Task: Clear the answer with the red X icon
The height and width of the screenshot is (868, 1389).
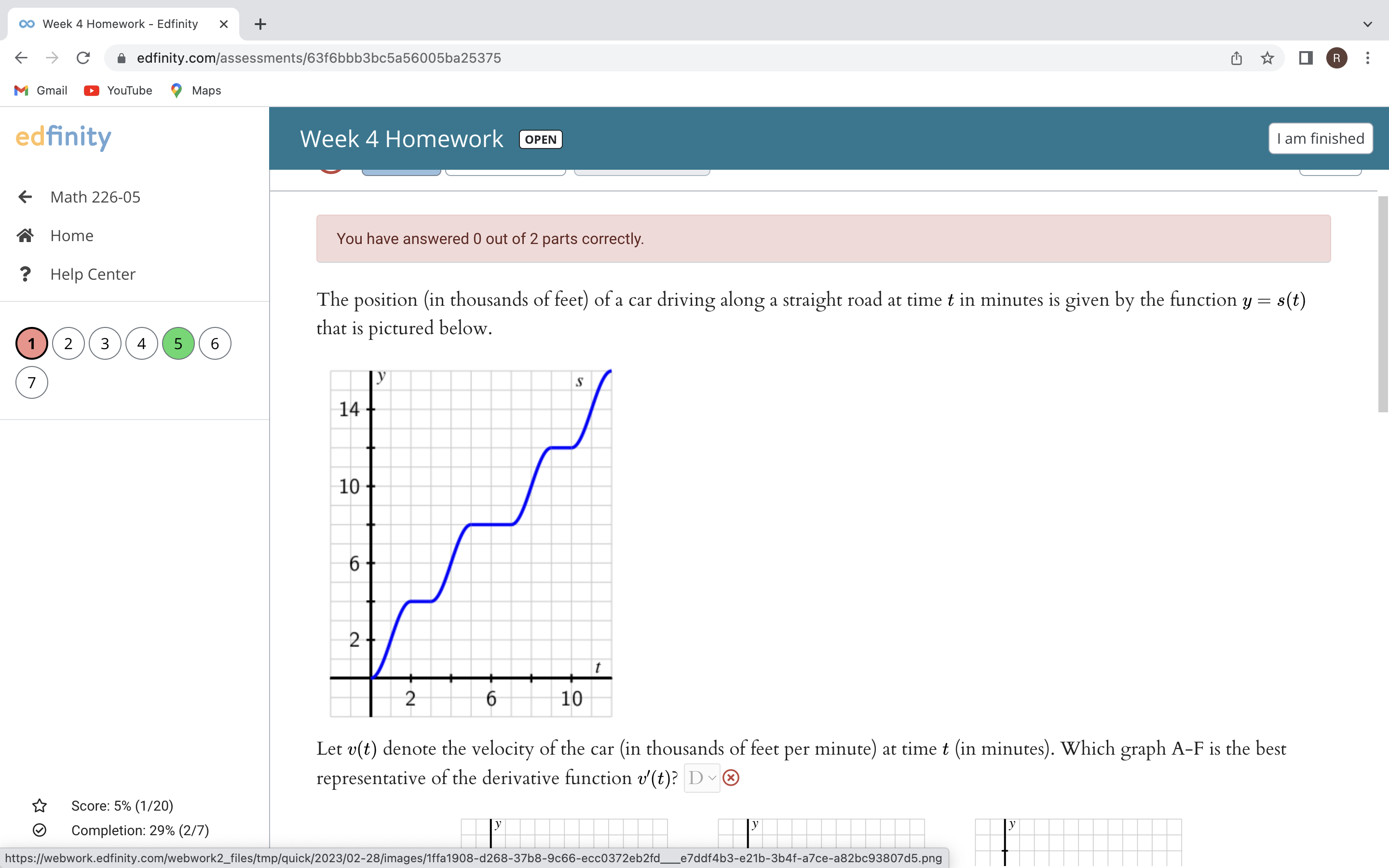Action: coord(730,778)
